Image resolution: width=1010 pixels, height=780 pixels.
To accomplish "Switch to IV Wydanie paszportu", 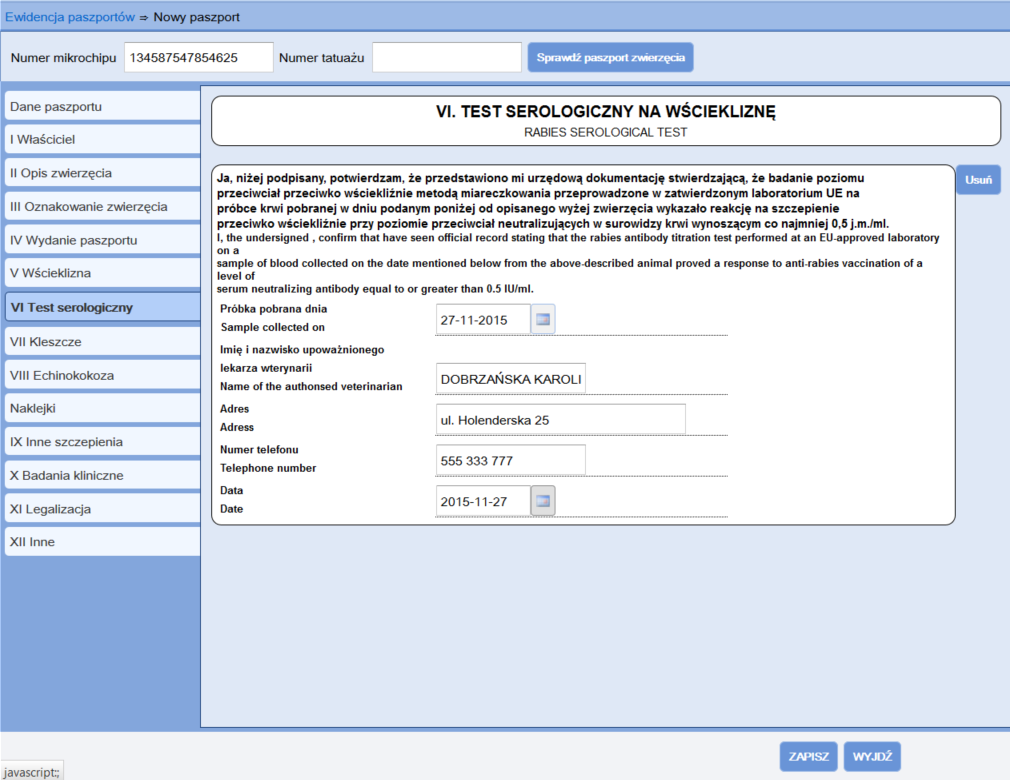I will pyautogui.click(x=102, y=240).
